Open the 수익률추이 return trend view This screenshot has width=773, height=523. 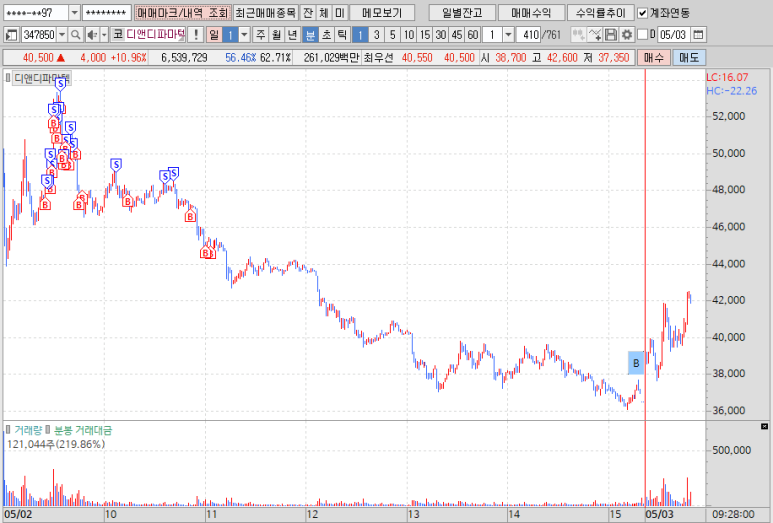[x=600, y=13]
